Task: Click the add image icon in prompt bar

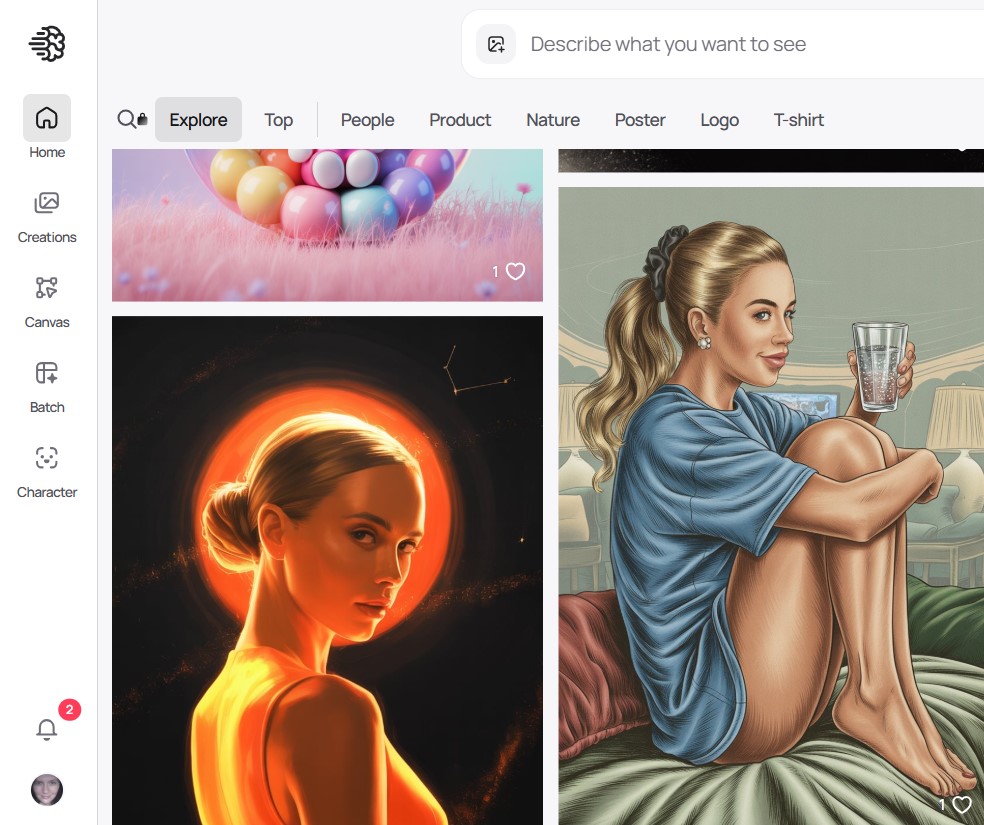Action: point(496,44)
